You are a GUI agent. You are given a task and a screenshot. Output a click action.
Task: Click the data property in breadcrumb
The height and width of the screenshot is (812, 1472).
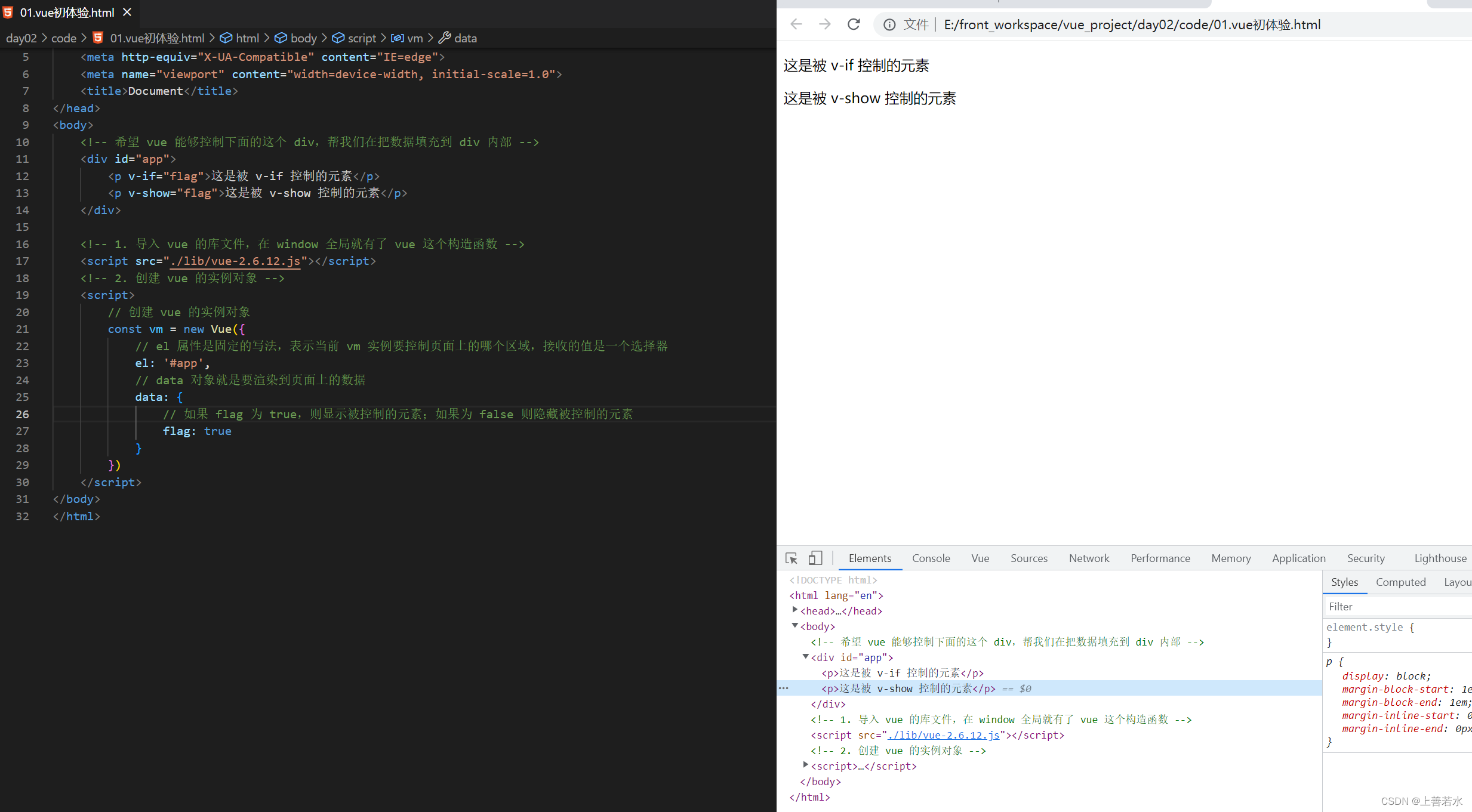click(x=458, y=38)
